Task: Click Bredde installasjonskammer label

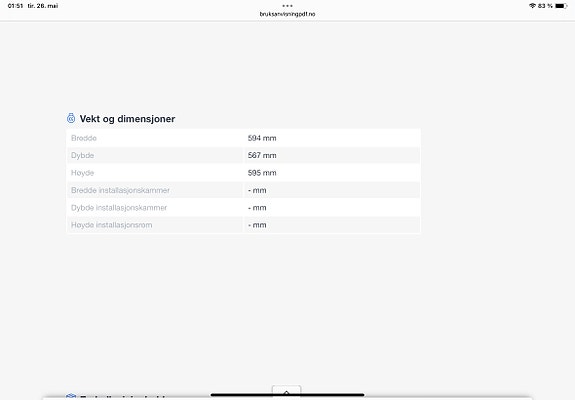Action: [120, 190]
